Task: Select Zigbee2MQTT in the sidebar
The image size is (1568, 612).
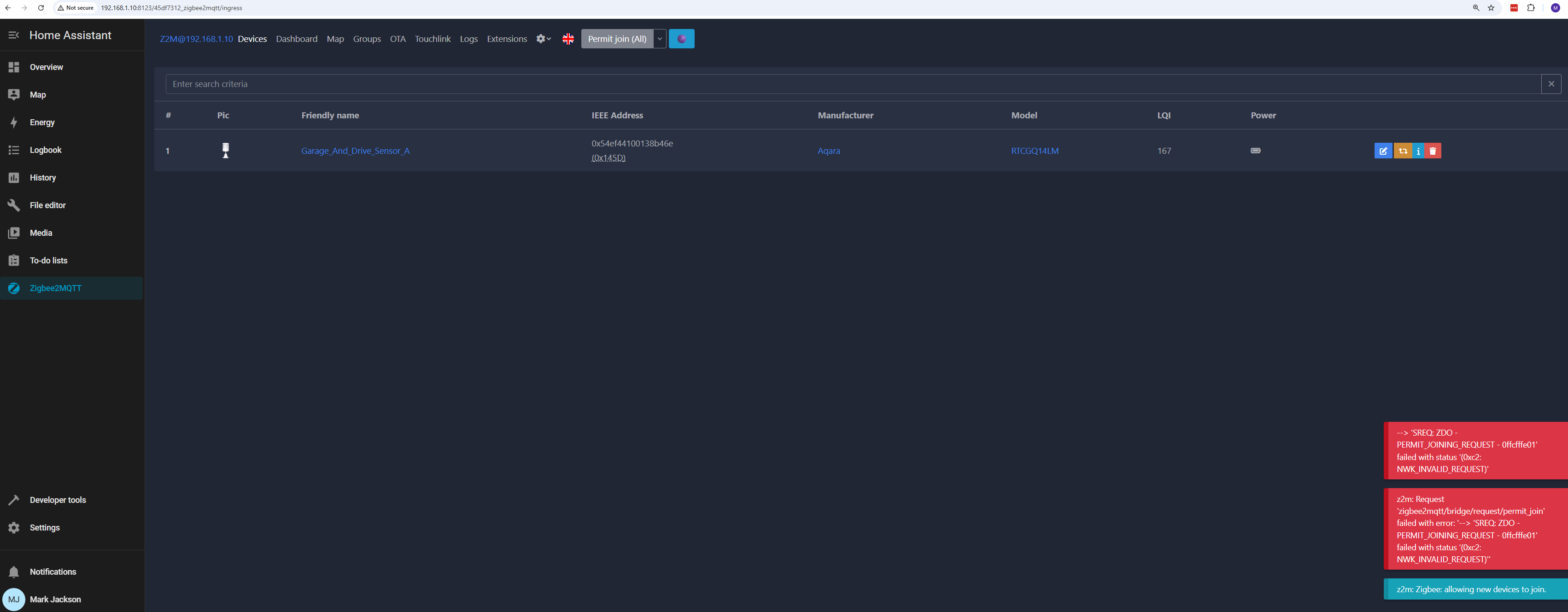Action: [x=72, y=288]
